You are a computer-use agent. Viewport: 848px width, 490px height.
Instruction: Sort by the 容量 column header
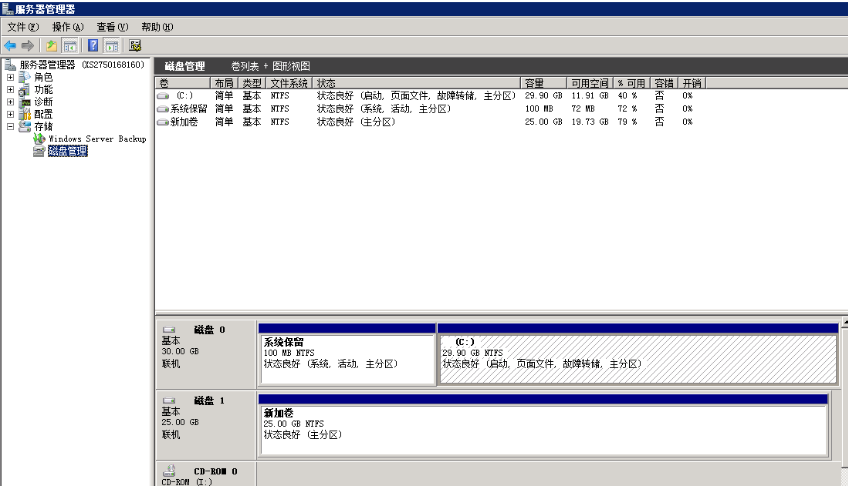[x=544, y=83]
